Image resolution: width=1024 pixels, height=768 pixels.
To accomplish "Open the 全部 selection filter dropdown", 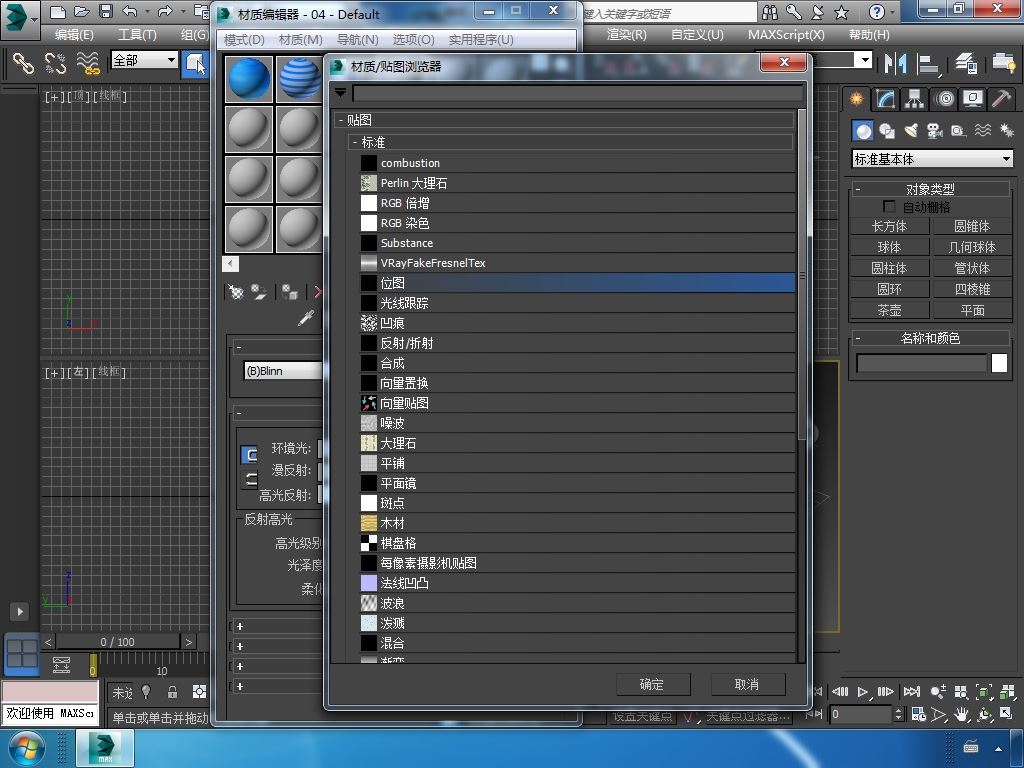I will click(x=144, y=60).
